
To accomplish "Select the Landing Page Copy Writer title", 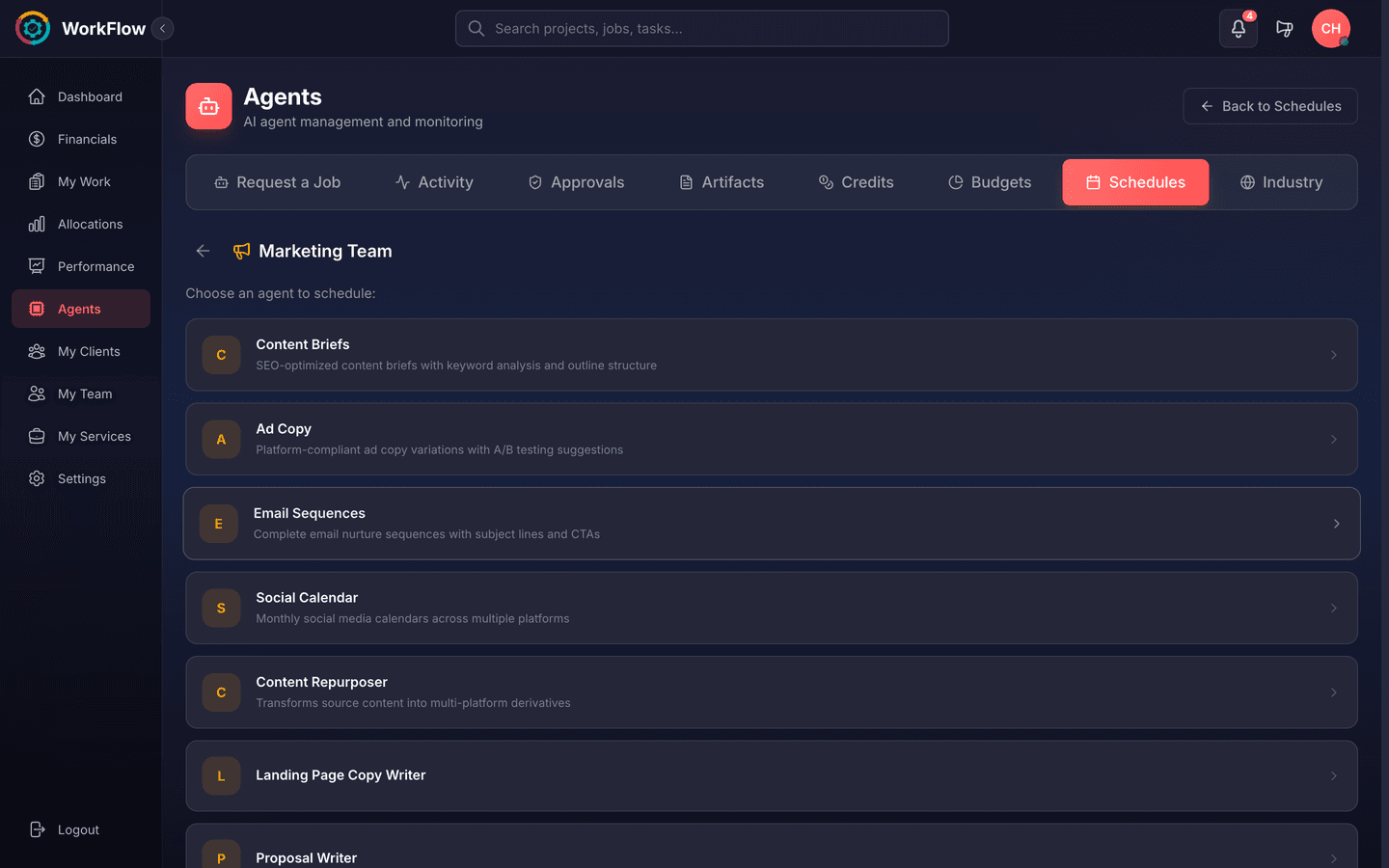I will click(x=340, y=775).
